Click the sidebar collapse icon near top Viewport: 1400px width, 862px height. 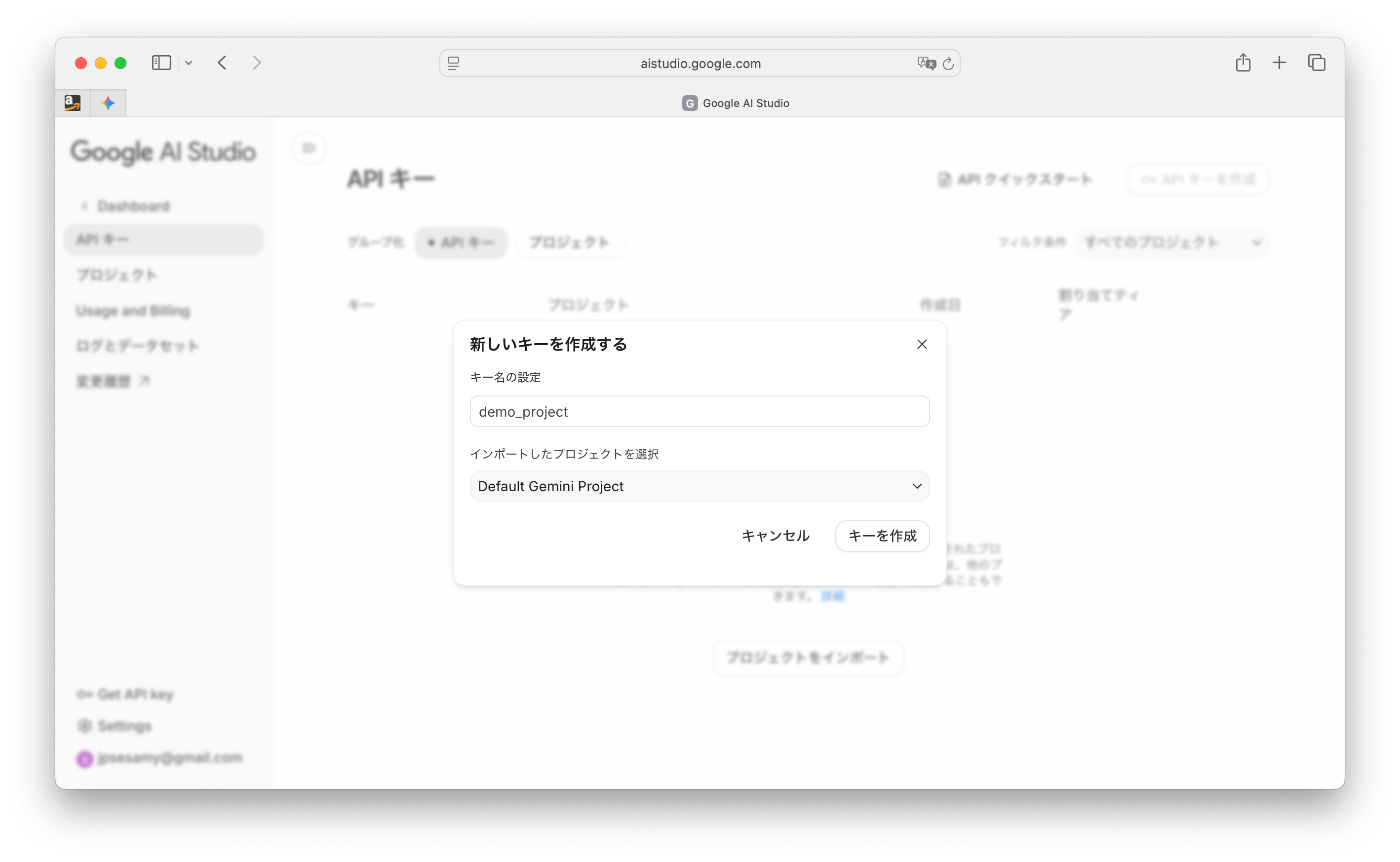click(x=309, y=148)
